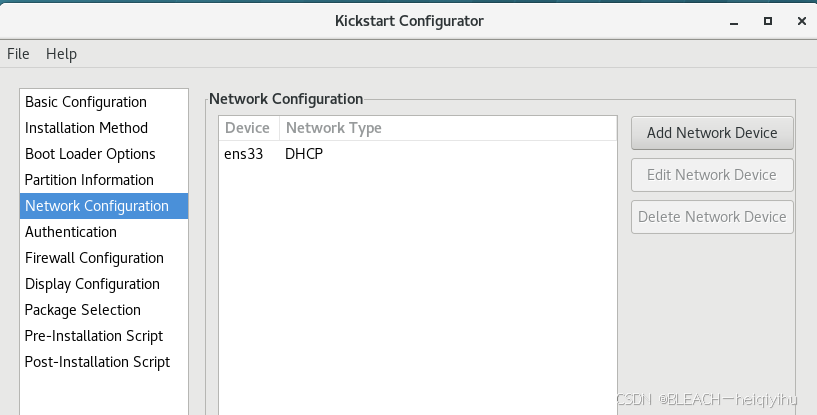
Task: Open Display Configuration section
Action: pyautogui.click(x=104, y=284)
